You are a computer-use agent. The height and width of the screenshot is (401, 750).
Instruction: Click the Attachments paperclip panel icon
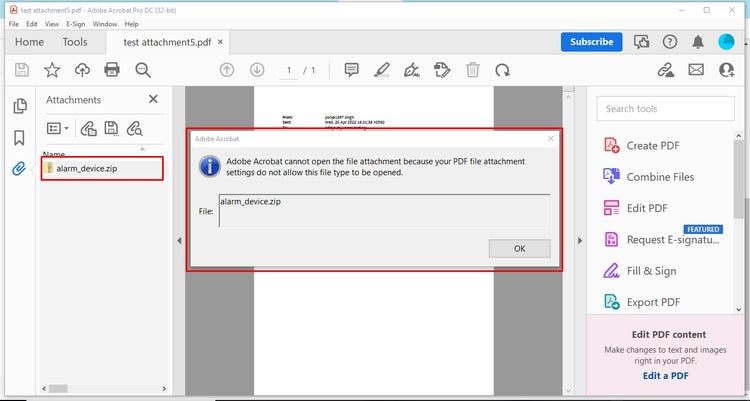click(19, 168)
